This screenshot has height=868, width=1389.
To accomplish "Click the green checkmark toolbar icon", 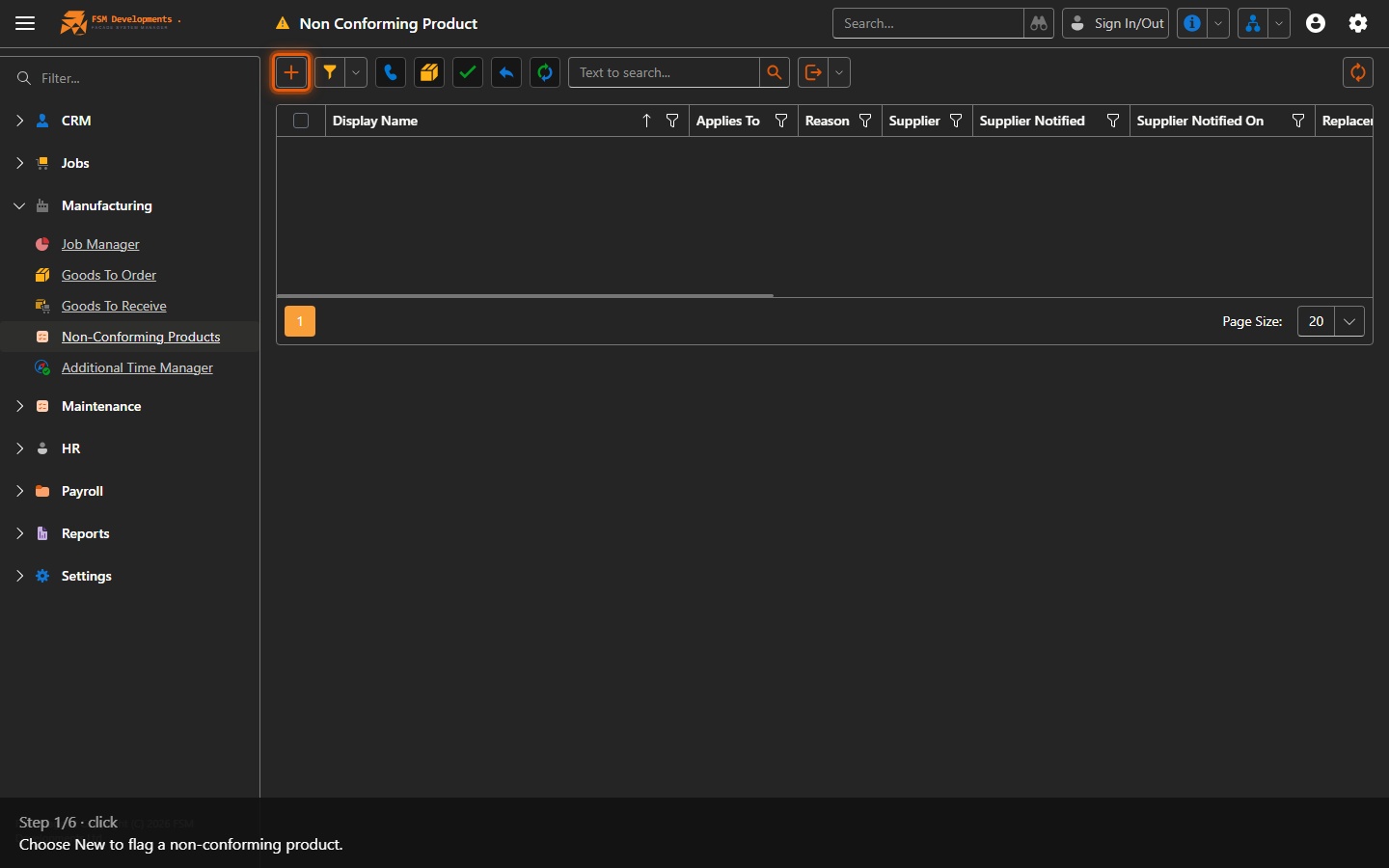I will (x=468, y=72).
